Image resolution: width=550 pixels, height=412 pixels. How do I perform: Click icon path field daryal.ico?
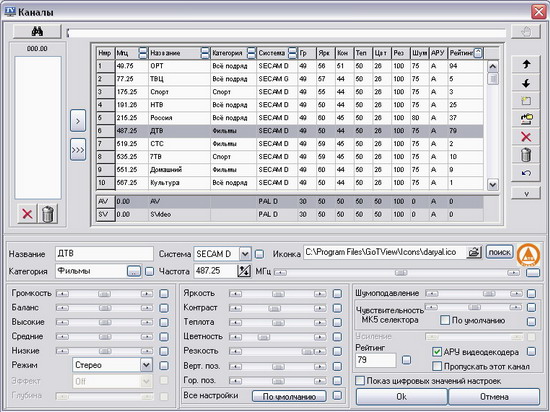point(385,252)
